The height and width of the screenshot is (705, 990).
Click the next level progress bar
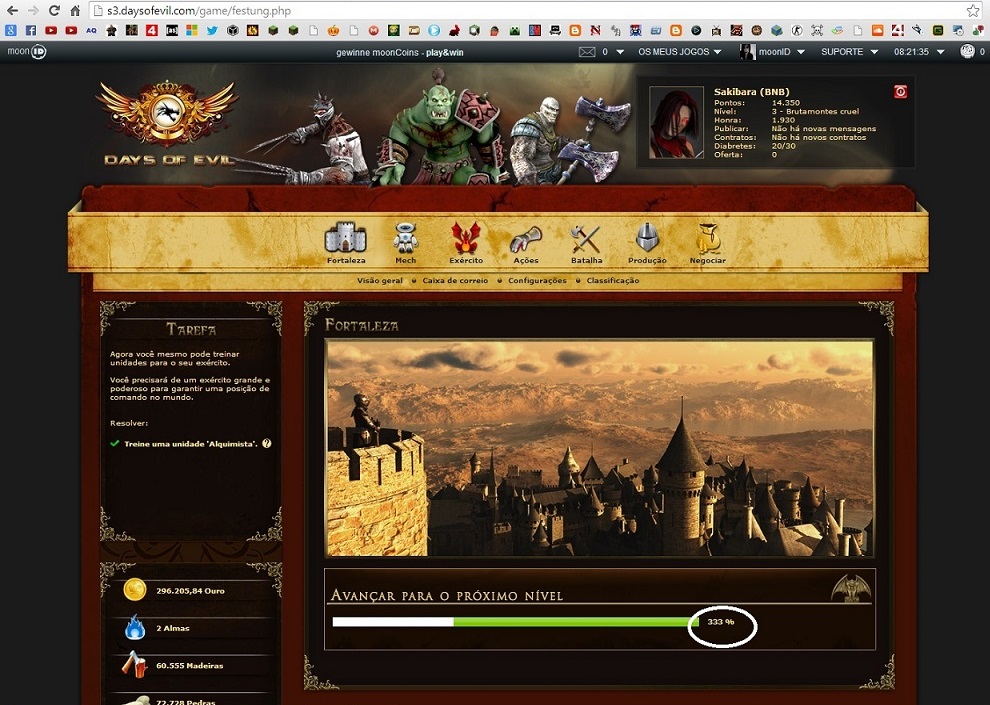[x=515, y=622]
